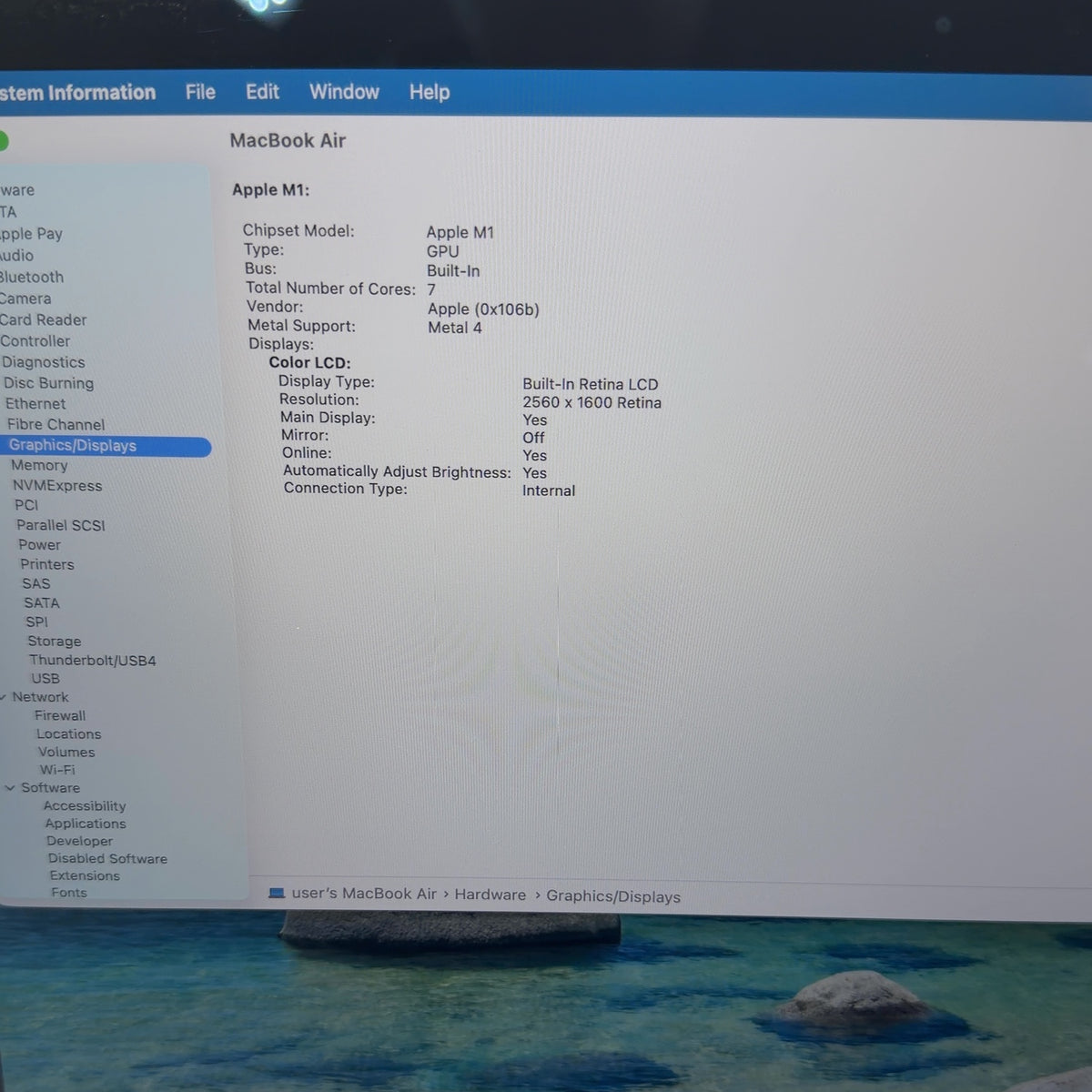Select Fibre Channel in the sidebar
1092x1092 pixels.
point(56,424)
